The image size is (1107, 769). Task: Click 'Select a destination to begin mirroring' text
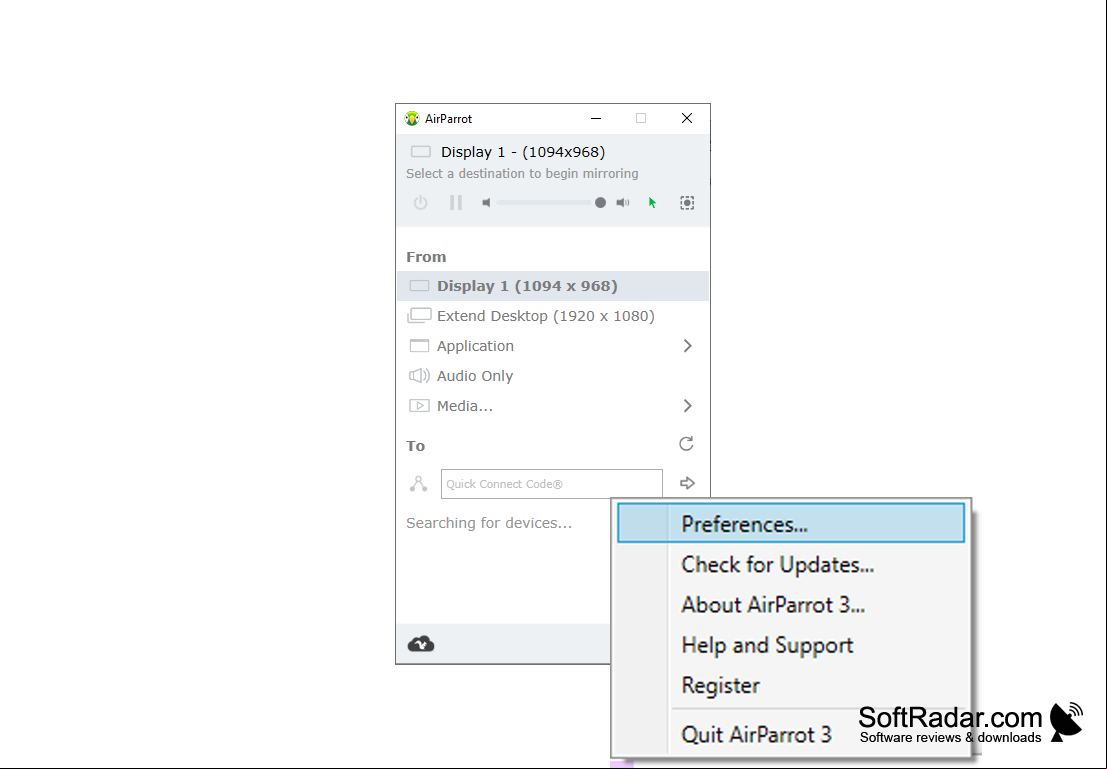point(522,174)
